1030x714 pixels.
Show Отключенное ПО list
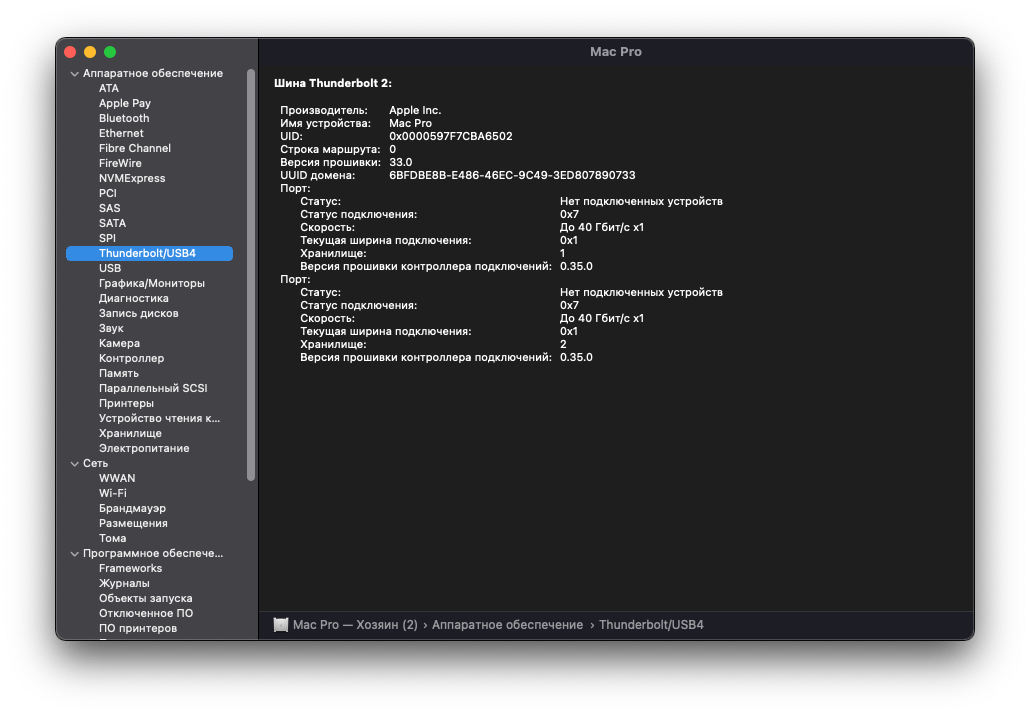coord(146,614)
